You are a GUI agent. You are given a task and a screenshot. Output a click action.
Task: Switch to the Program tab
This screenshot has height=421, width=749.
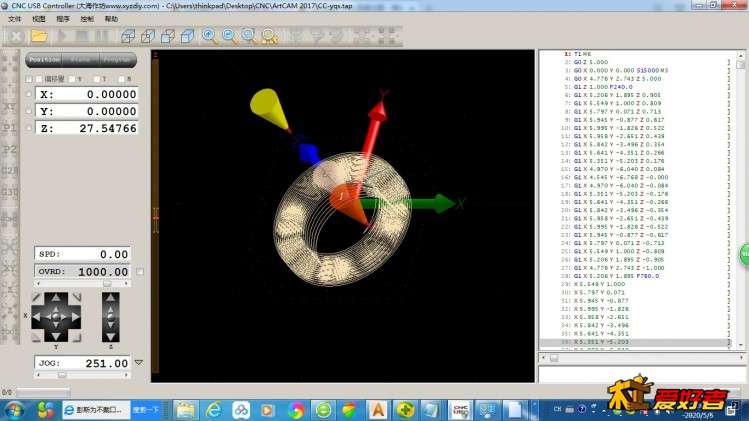117,60
